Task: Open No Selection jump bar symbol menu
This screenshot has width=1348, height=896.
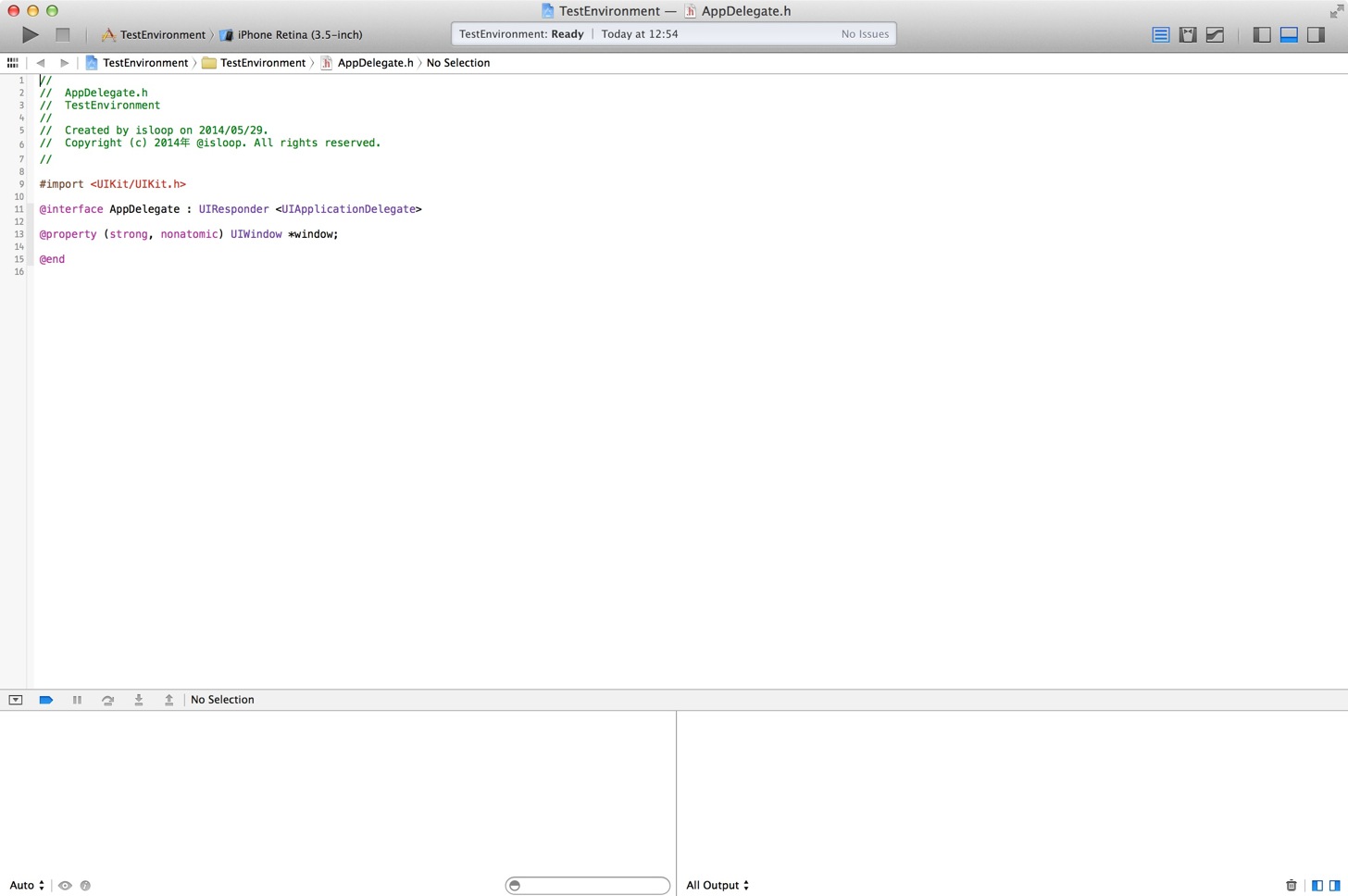Action: point(458,63)
